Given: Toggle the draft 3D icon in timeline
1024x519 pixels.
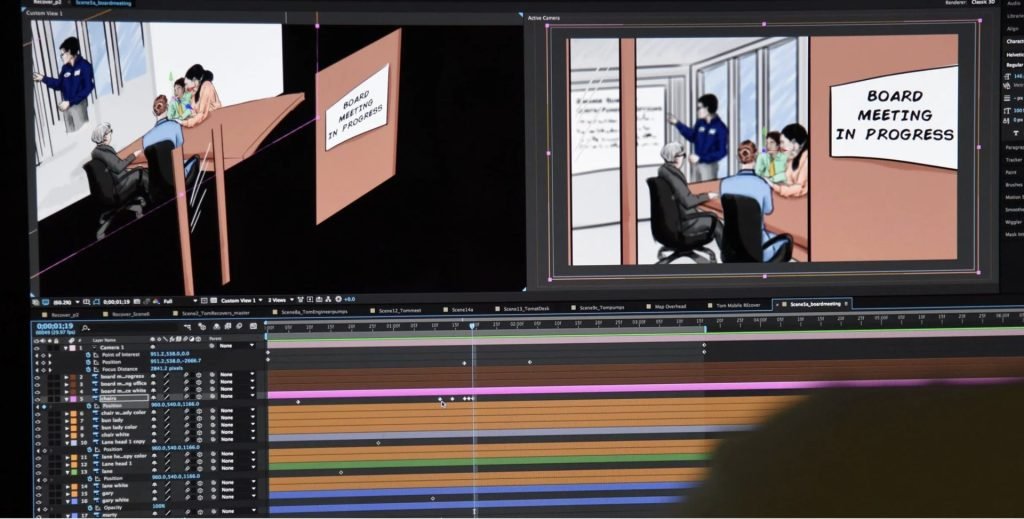Looking at the screenshot, I should tap(202, 326).
